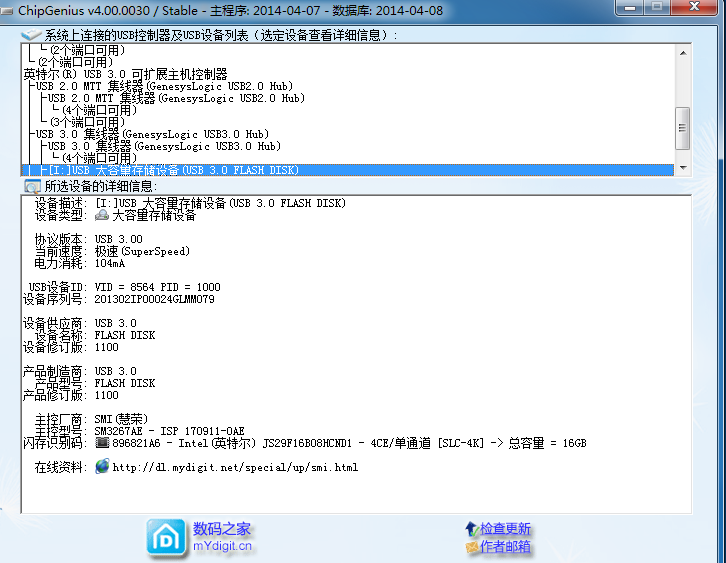Click serial number 201302IP00024GLMM079
This screenshot has width=726, height=563.
point(155,299)
